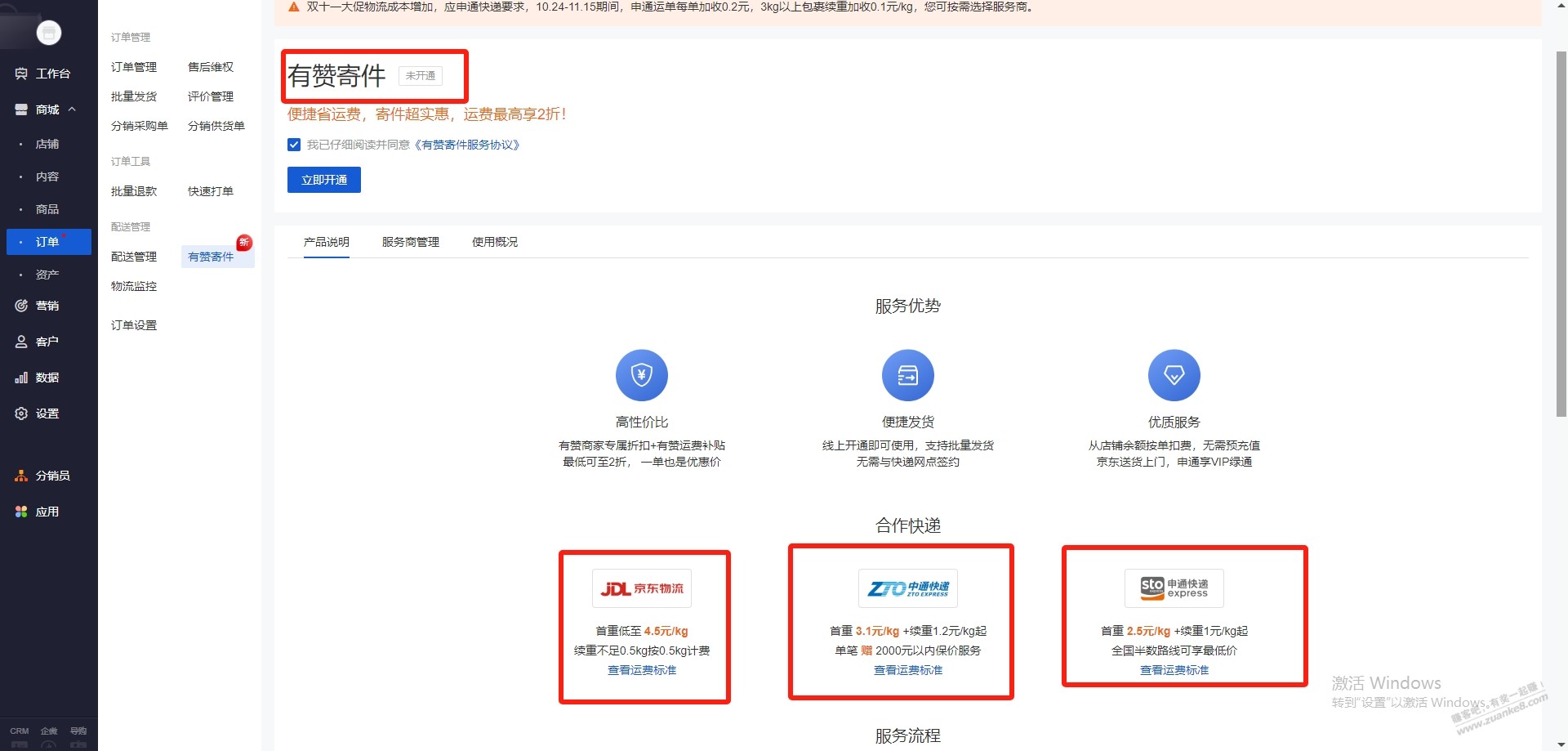1568x751 pixels.
Task: Open 批量退款 submenu item
Action: pos(134,191)
